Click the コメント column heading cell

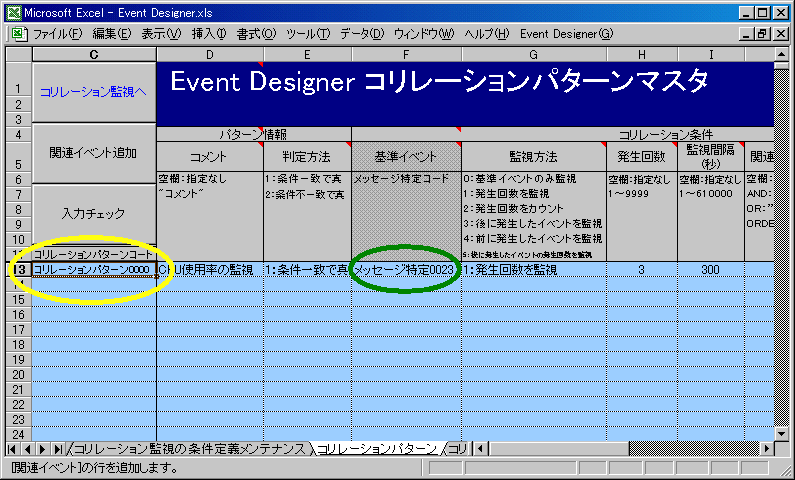click(210, 157)
